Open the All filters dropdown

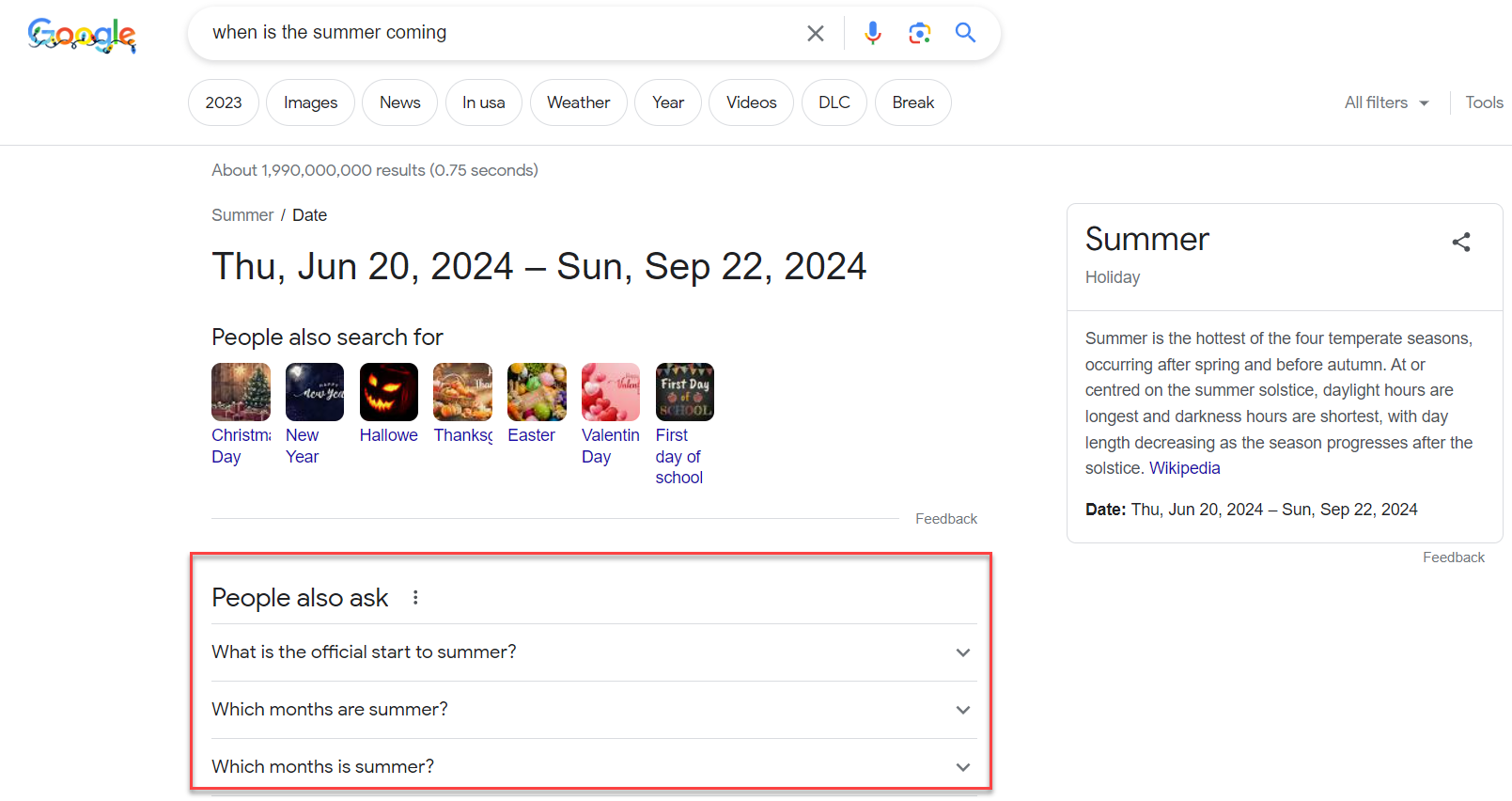pos(1386,102)
